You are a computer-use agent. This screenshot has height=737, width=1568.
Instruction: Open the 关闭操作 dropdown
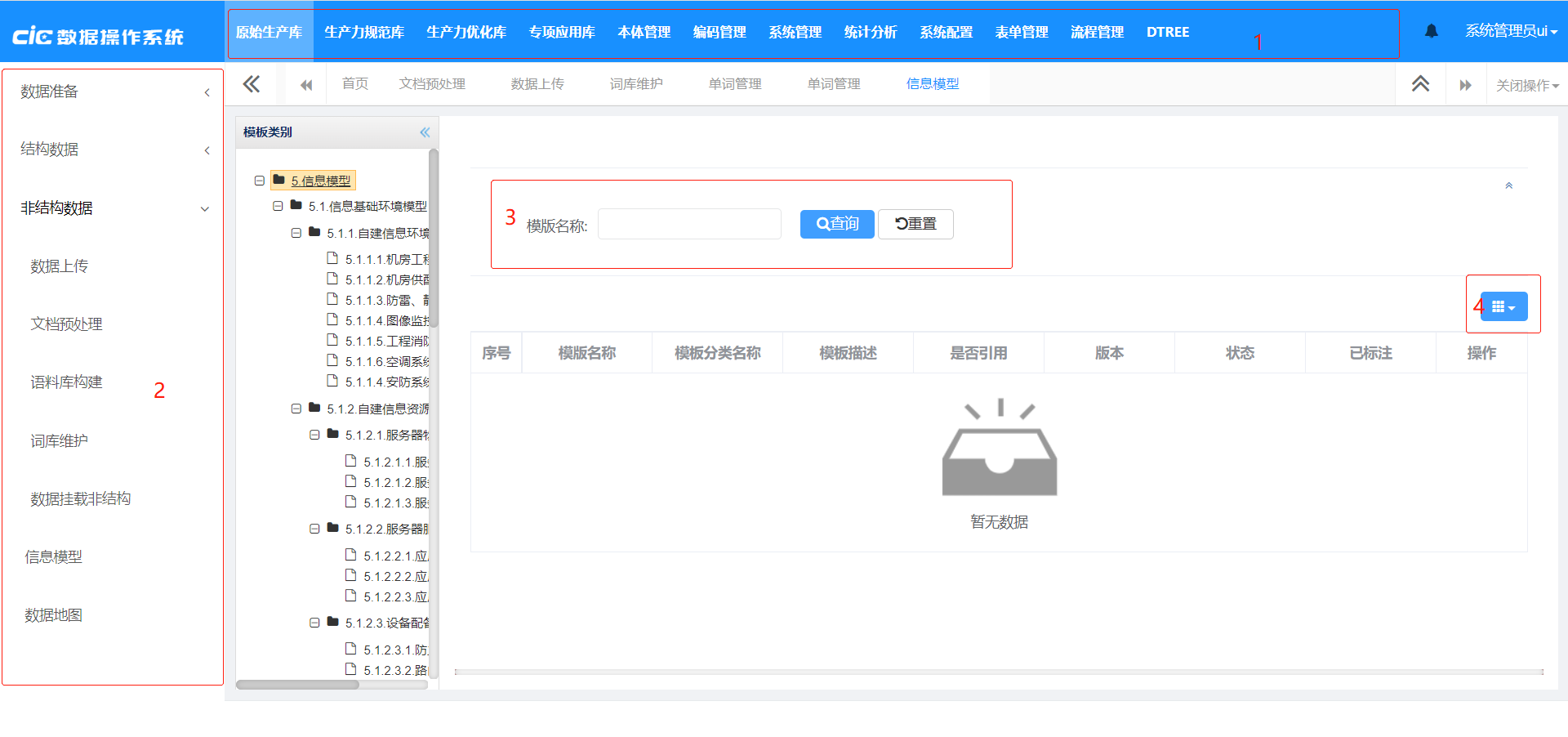point(1526,85)
